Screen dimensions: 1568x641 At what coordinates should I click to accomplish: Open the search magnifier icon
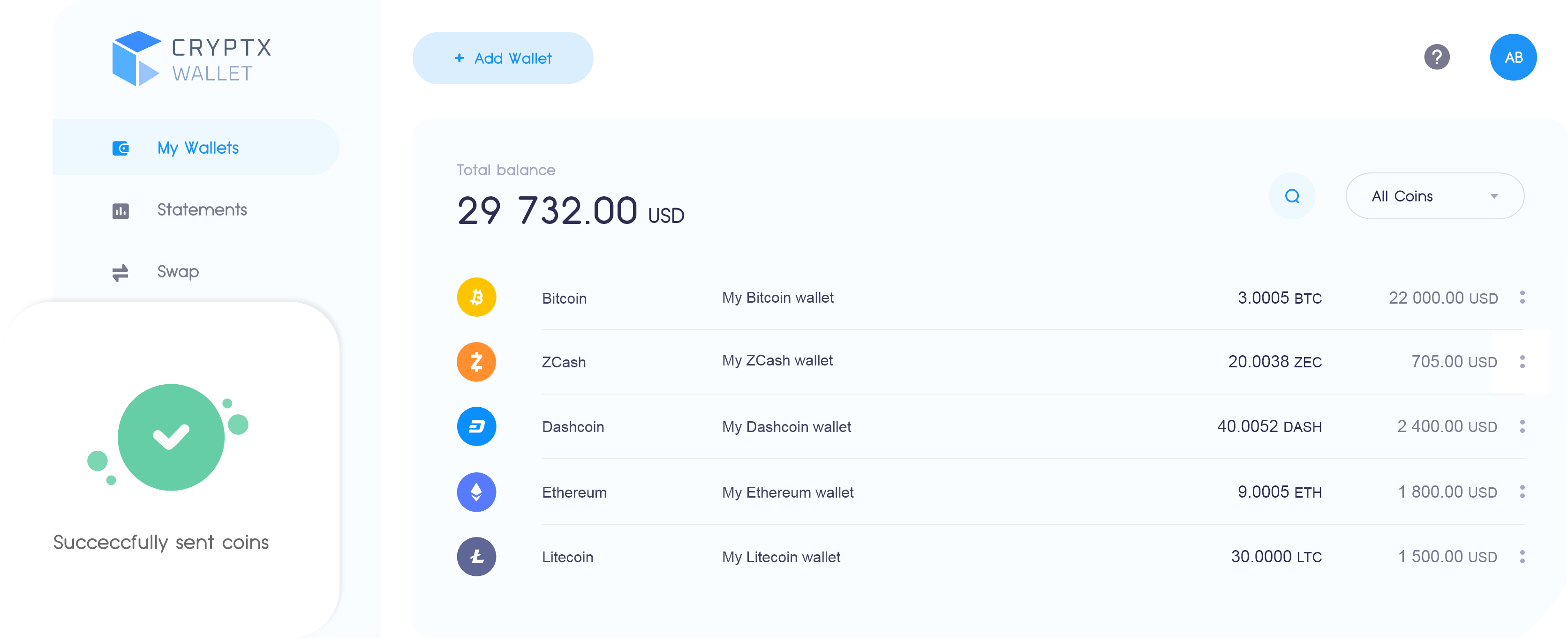pos(1292,196)
